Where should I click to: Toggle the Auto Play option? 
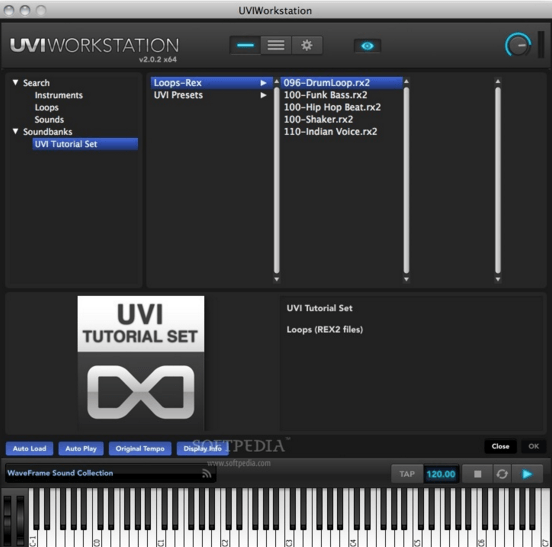(81, 448)
